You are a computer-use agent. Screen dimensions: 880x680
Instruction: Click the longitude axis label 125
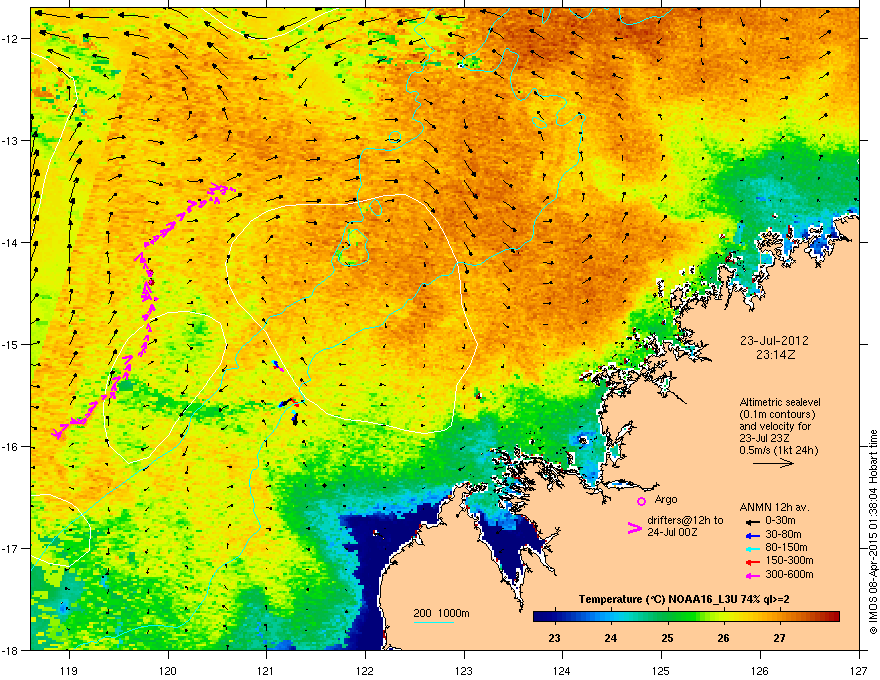(x=661, y=670)
